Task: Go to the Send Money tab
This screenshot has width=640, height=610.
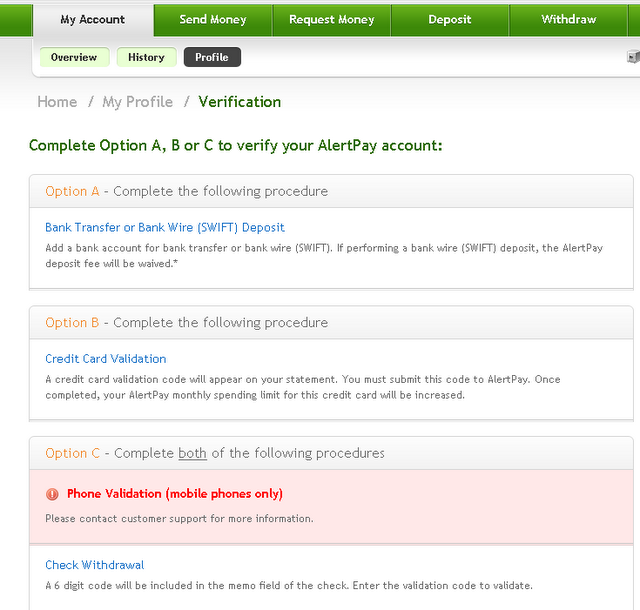Action: [x=213, y=20]
